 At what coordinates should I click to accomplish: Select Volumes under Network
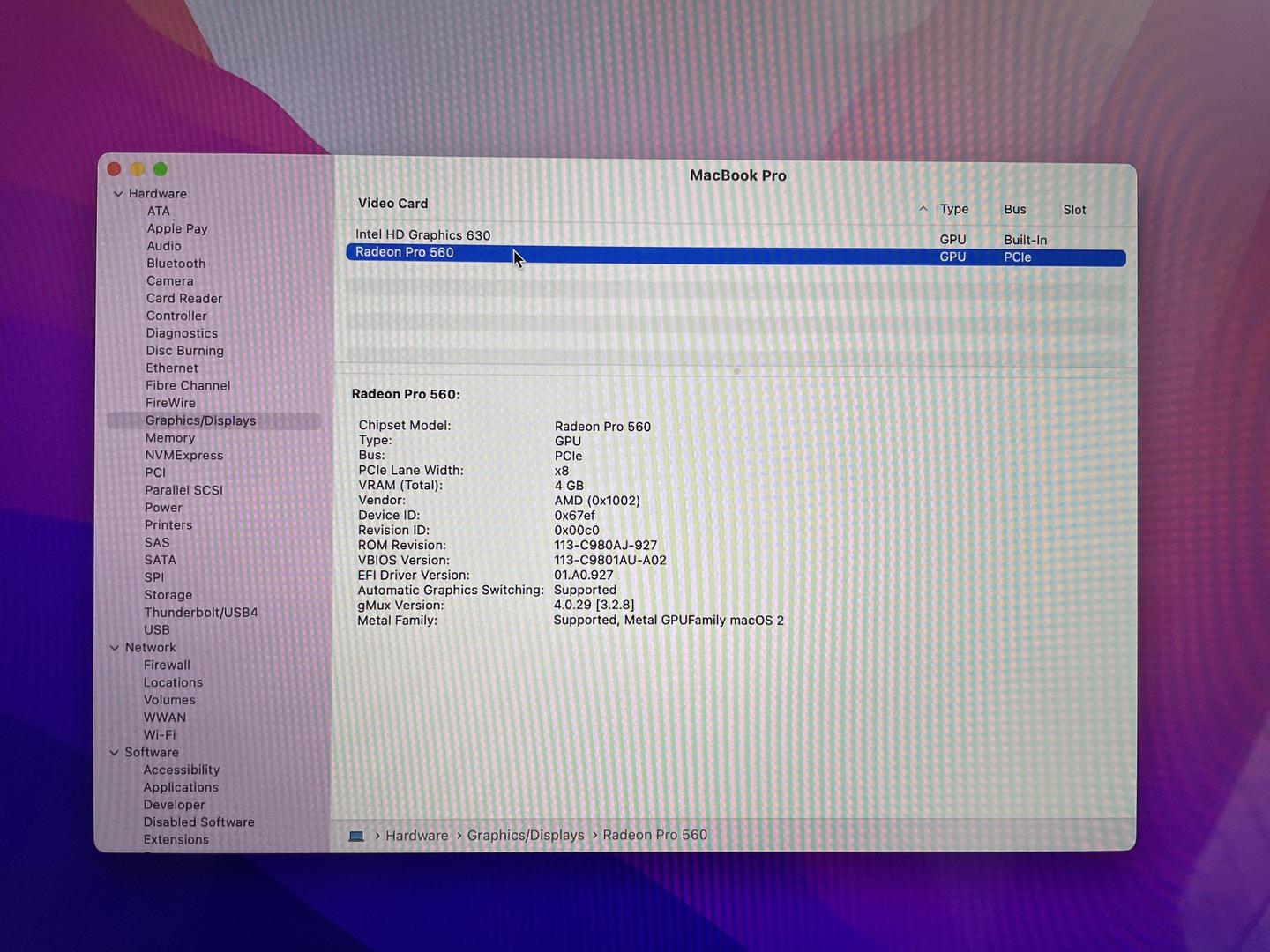(x=169, y=701)
